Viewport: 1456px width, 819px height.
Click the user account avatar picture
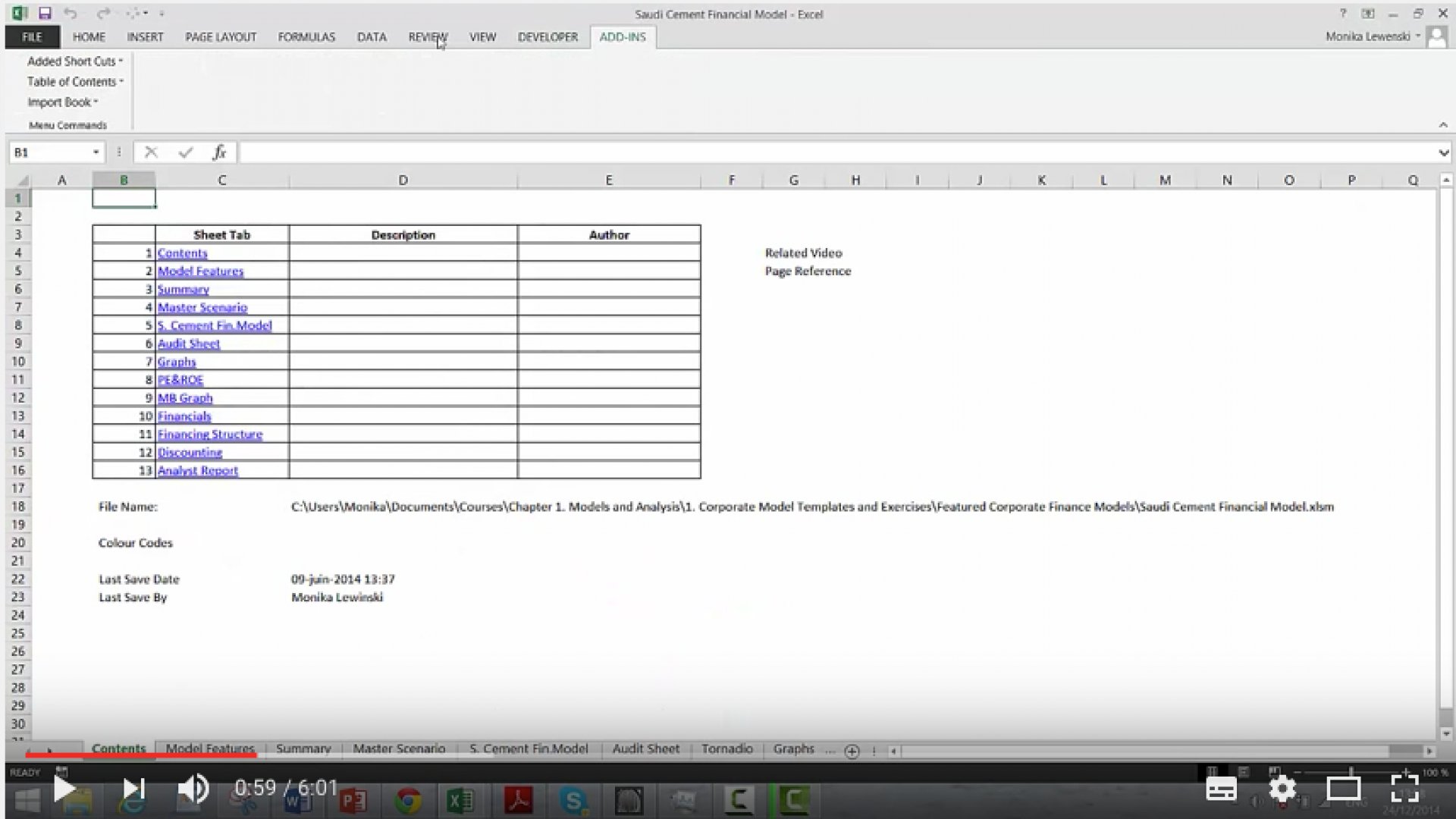1436,37
